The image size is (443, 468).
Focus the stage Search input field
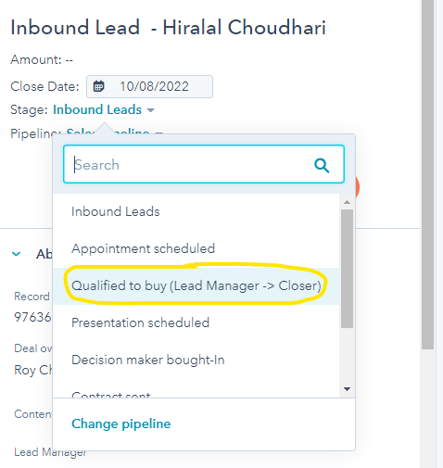[204, 164]
